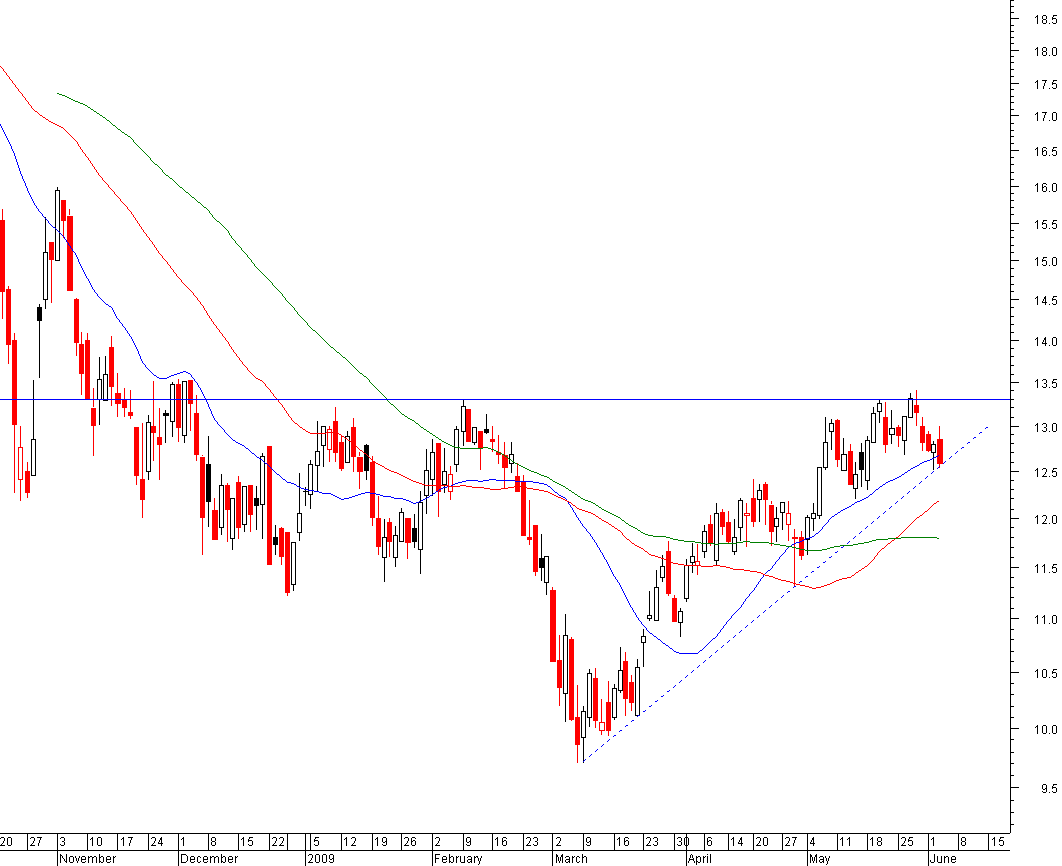Select the 2009 year label
Viewport: 1062px width, 866px height.
321,859
